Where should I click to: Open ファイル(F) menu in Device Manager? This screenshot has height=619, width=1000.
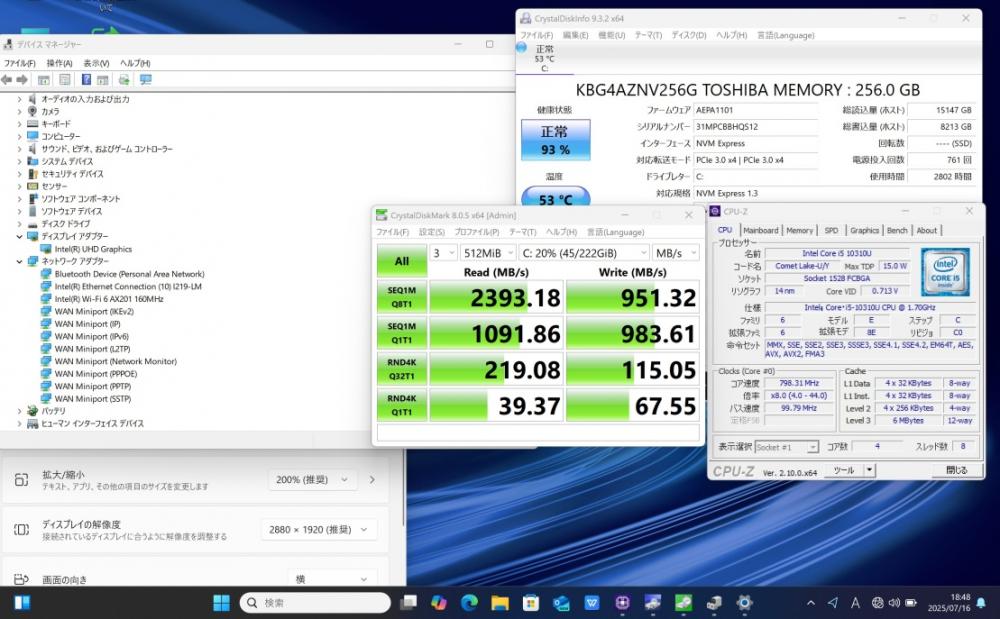[x=20, y=63]
